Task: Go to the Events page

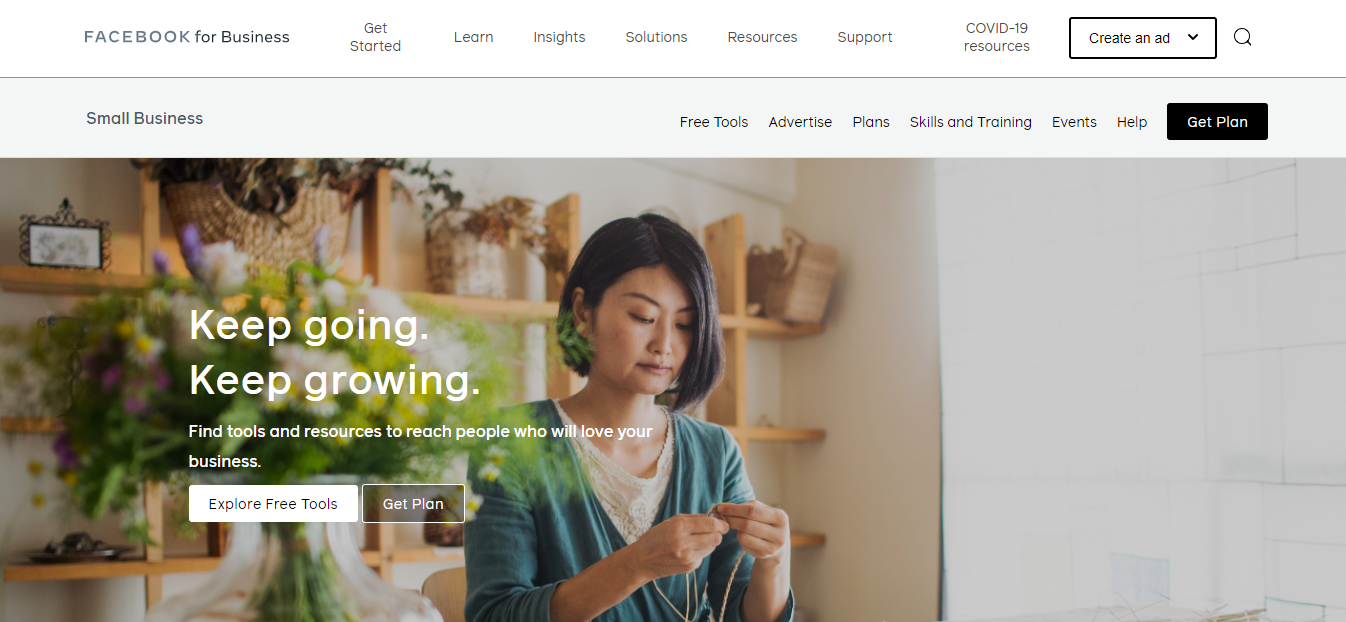Action: [x=1074, y=122]
